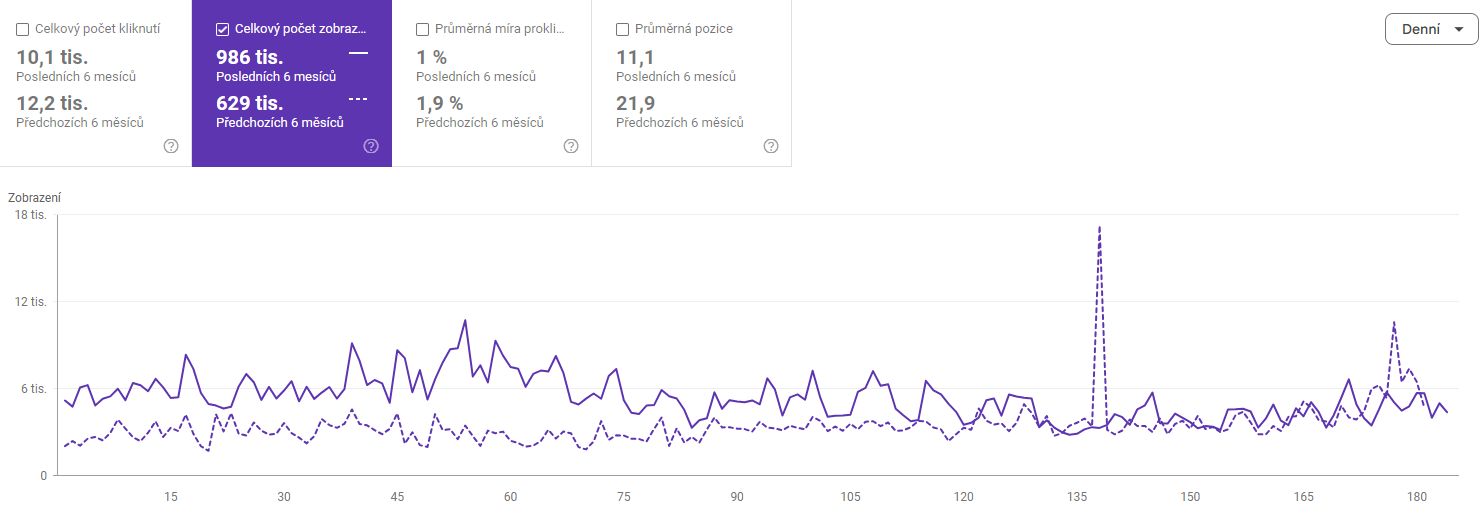1484x518 pixels.
Task: Click help icon on Průměrná míra prokliku card
Action: [571, 146]
